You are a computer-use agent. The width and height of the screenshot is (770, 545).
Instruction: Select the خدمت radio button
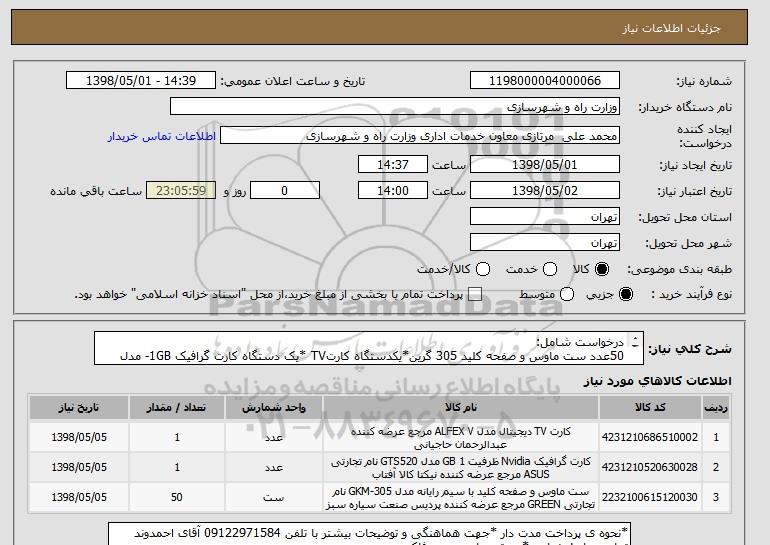(550, 269)
